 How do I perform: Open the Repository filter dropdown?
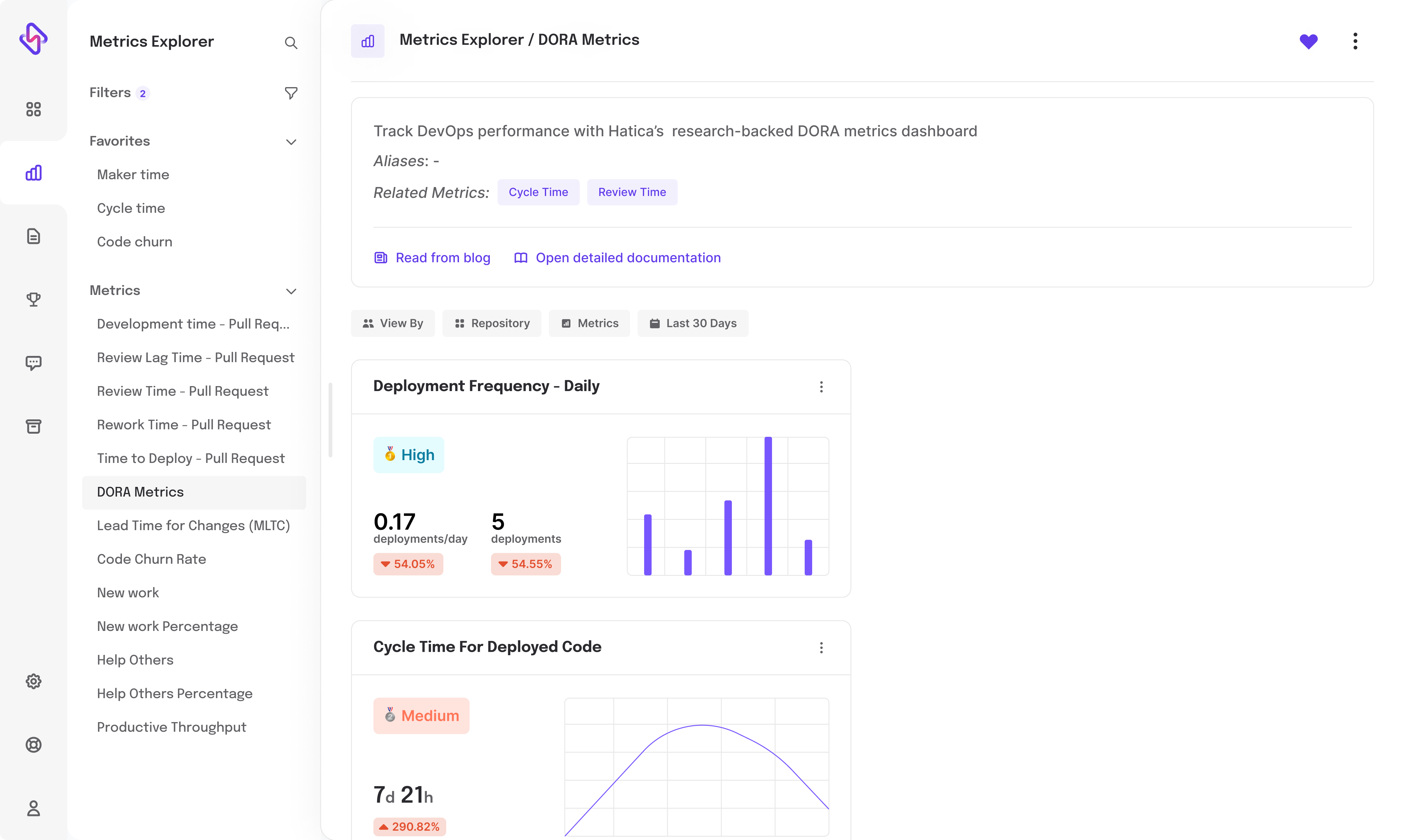click(x=491, y=323)
